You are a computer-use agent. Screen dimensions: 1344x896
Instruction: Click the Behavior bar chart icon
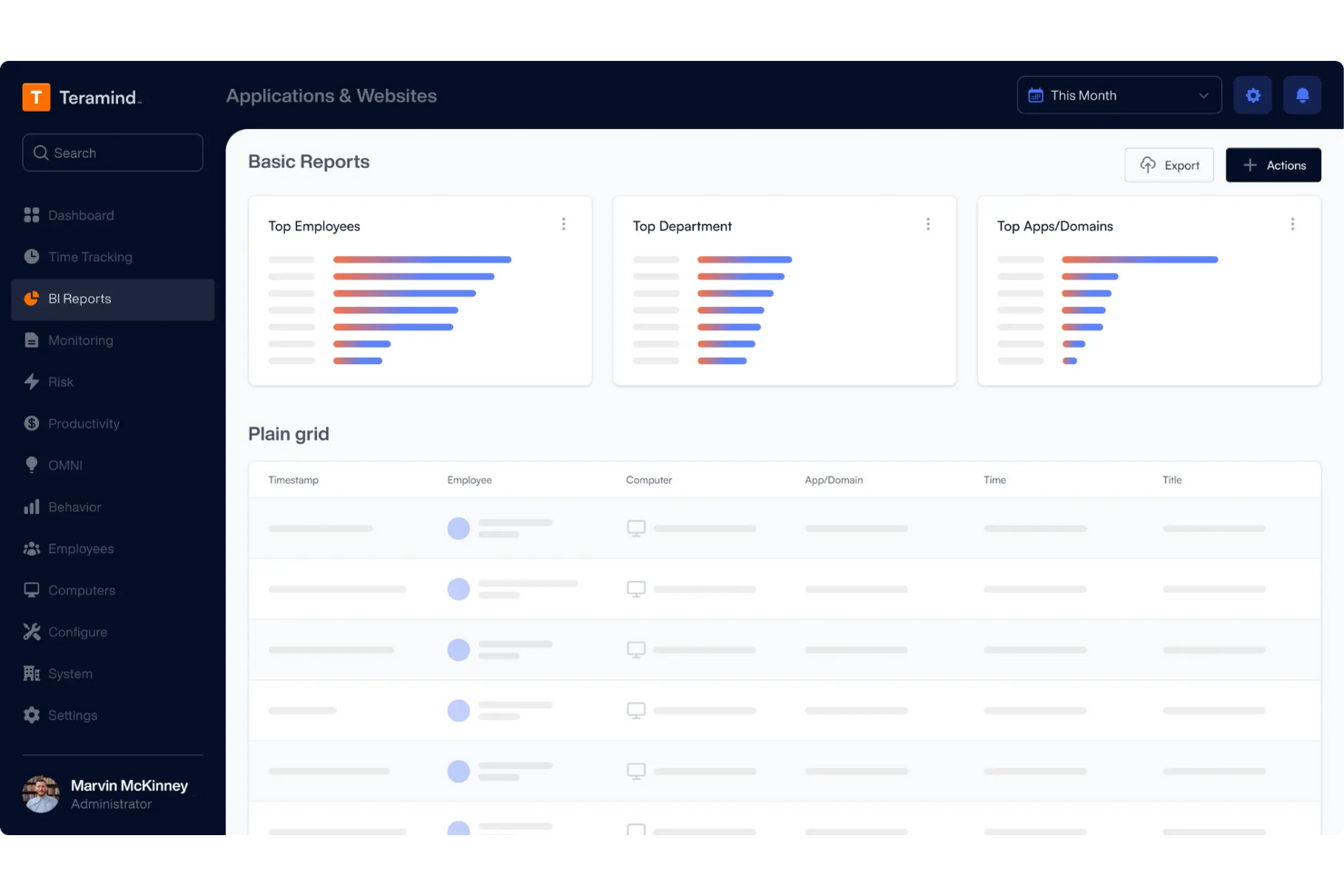coord(32,507)
